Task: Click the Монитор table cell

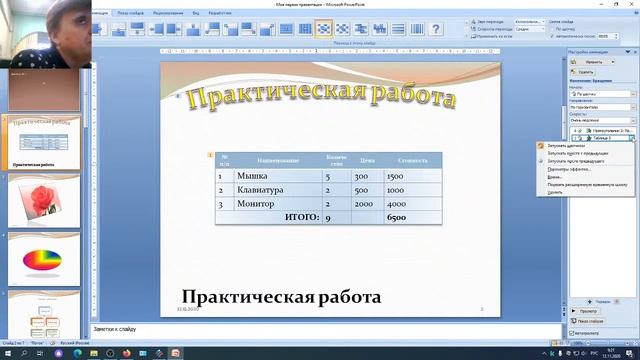Action: pyautogui.click(x=278, y=204)
